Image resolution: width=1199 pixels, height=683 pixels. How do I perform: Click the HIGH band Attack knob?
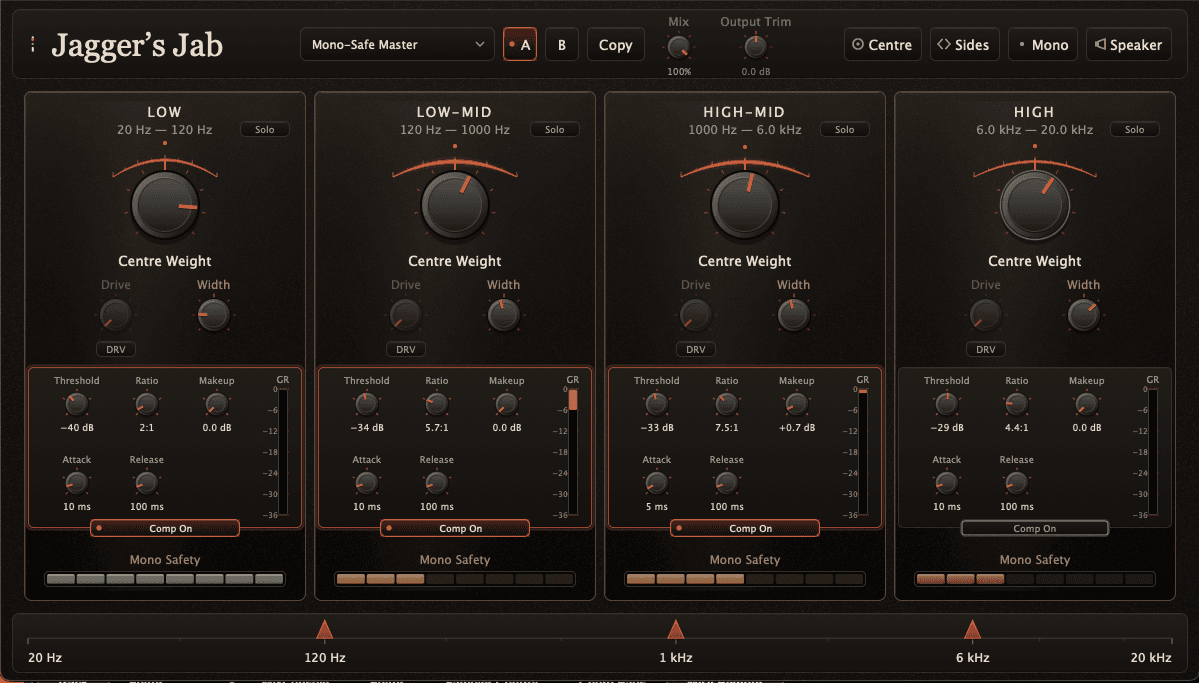[946, 483]
